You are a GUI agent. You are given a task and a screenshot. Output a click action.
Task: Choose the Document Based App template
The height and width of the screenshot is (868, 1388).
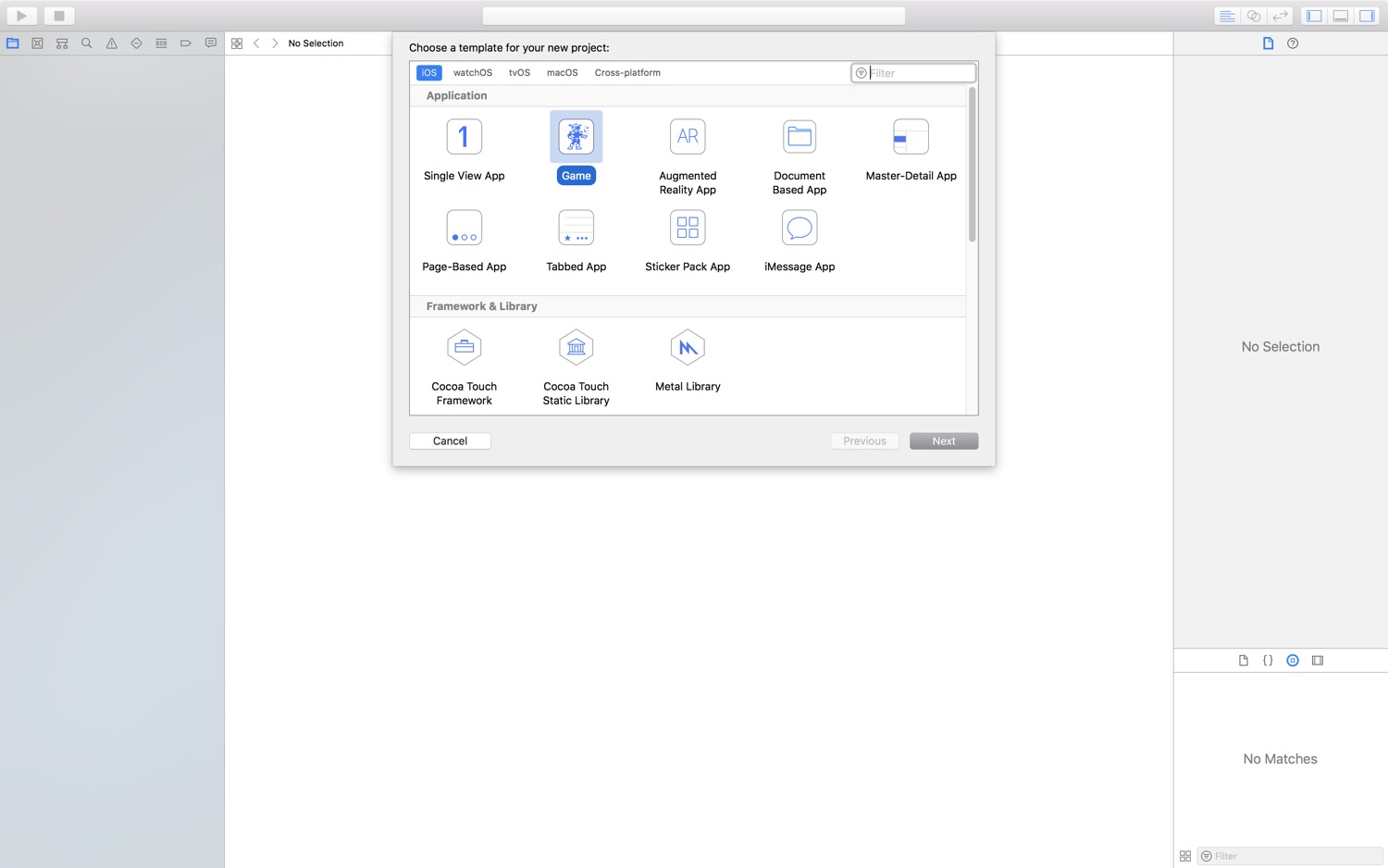pos(799,156)
